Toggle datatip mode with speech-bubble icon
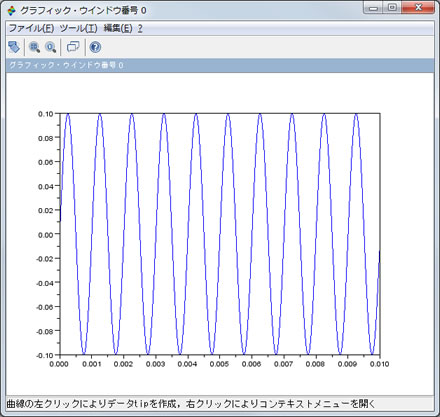This screenshot has height=417, width=440. [73, 47]
